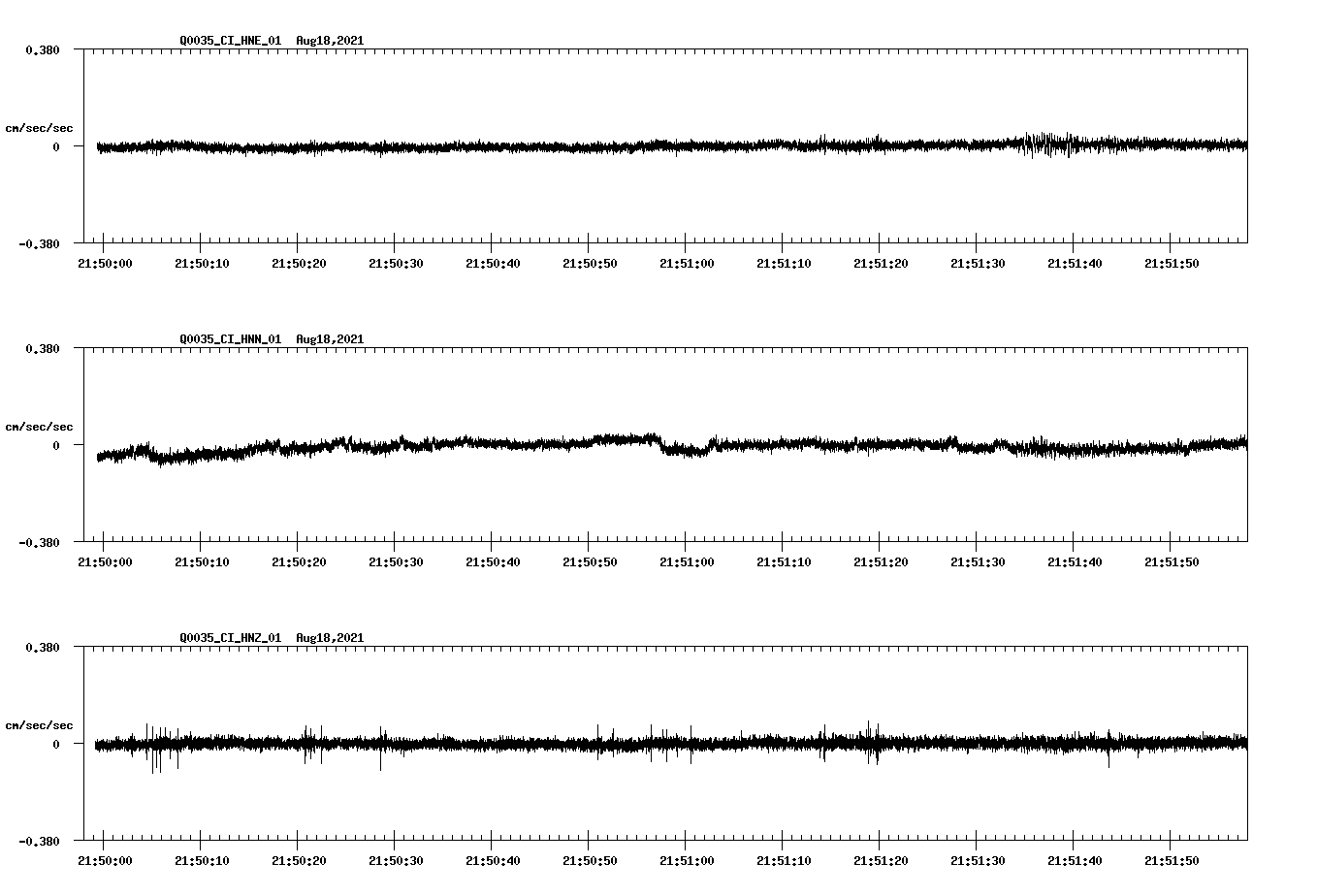1317x896 pixels.
Task: Click the Q0035_CI_HNN_01 Aug18,2021 title
Action: (x=272, y=339)
